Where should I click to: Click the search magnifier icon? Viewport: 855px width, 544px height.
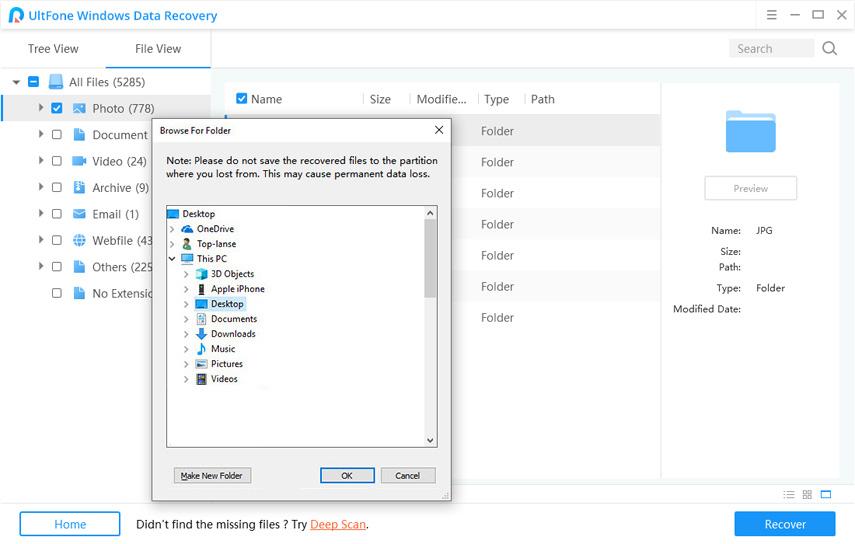829,49
